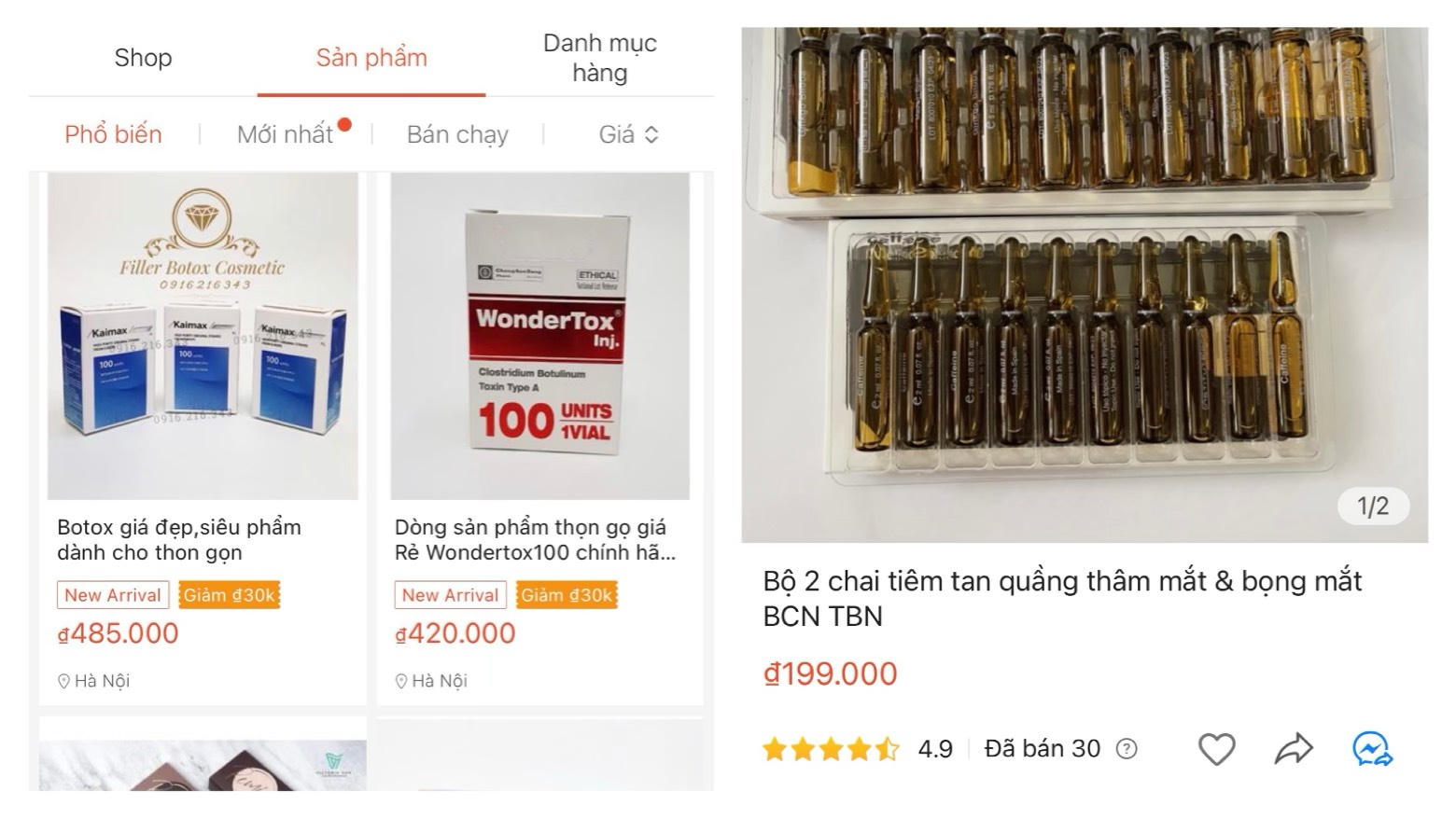
Task: Tap location pin under Kaimax product
Action: coord(64,681)
